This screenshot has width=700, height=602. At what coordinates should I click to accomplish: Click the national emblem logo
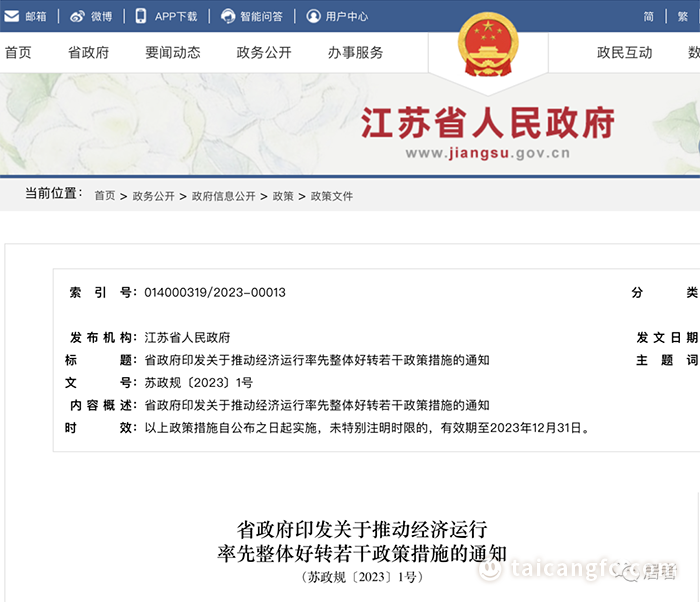pyautogui.click(x=488, y=45)
